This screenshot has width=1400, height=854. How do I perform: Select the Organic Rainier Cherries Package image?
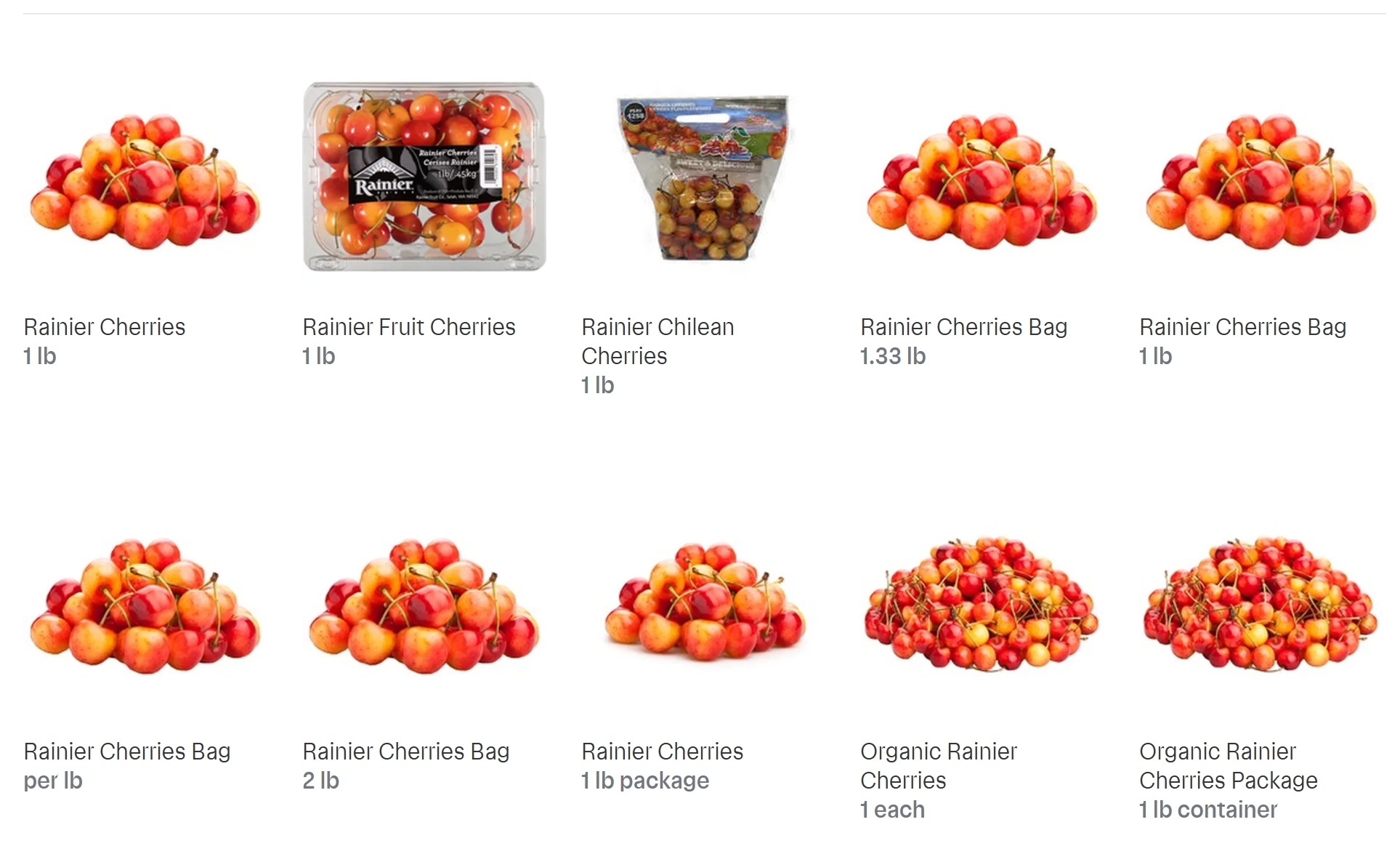[1261, 604]
